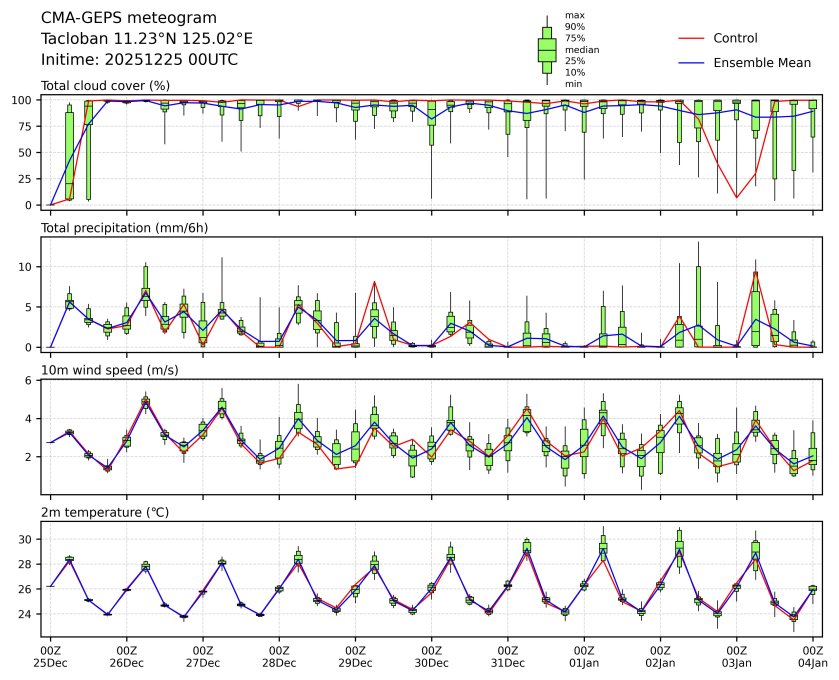Image resolution: width=839 pixels, height=680 pixels.
Task: Click the '00Z 30Dec' x-axis tick label
Action: point(431,656)
